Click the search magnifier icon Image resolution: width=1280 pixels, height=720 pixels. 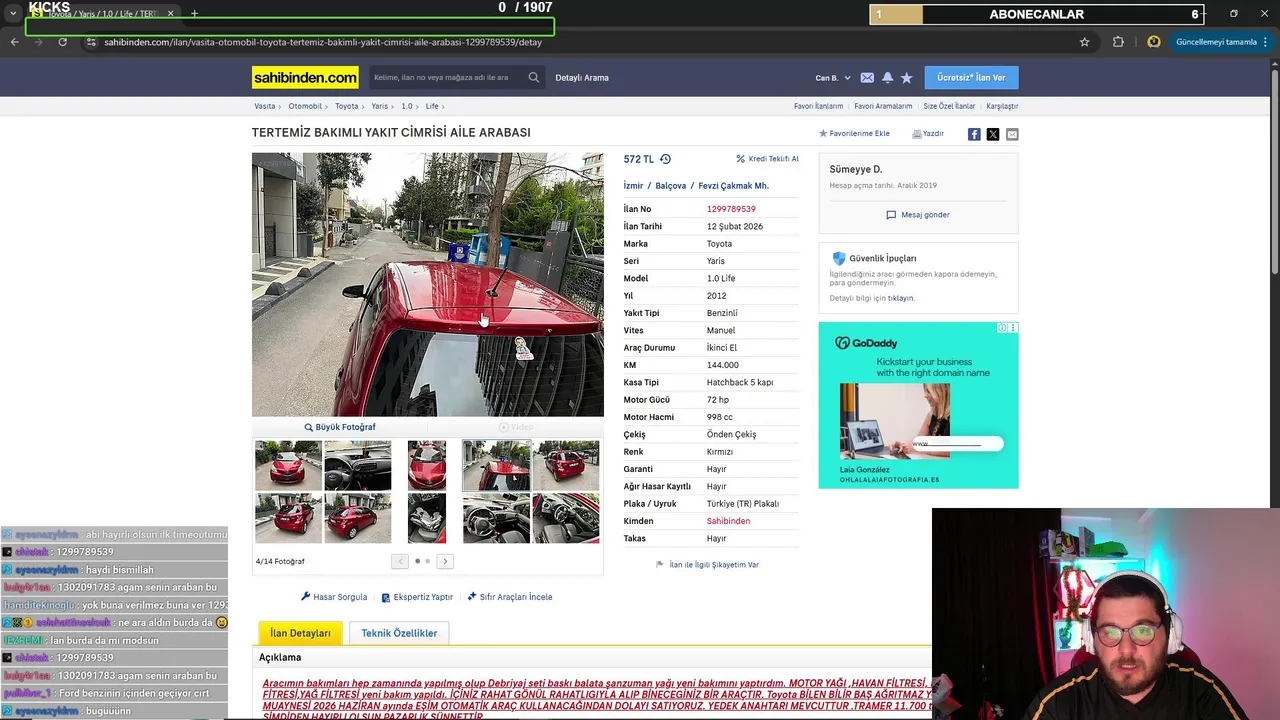[533, 77]
